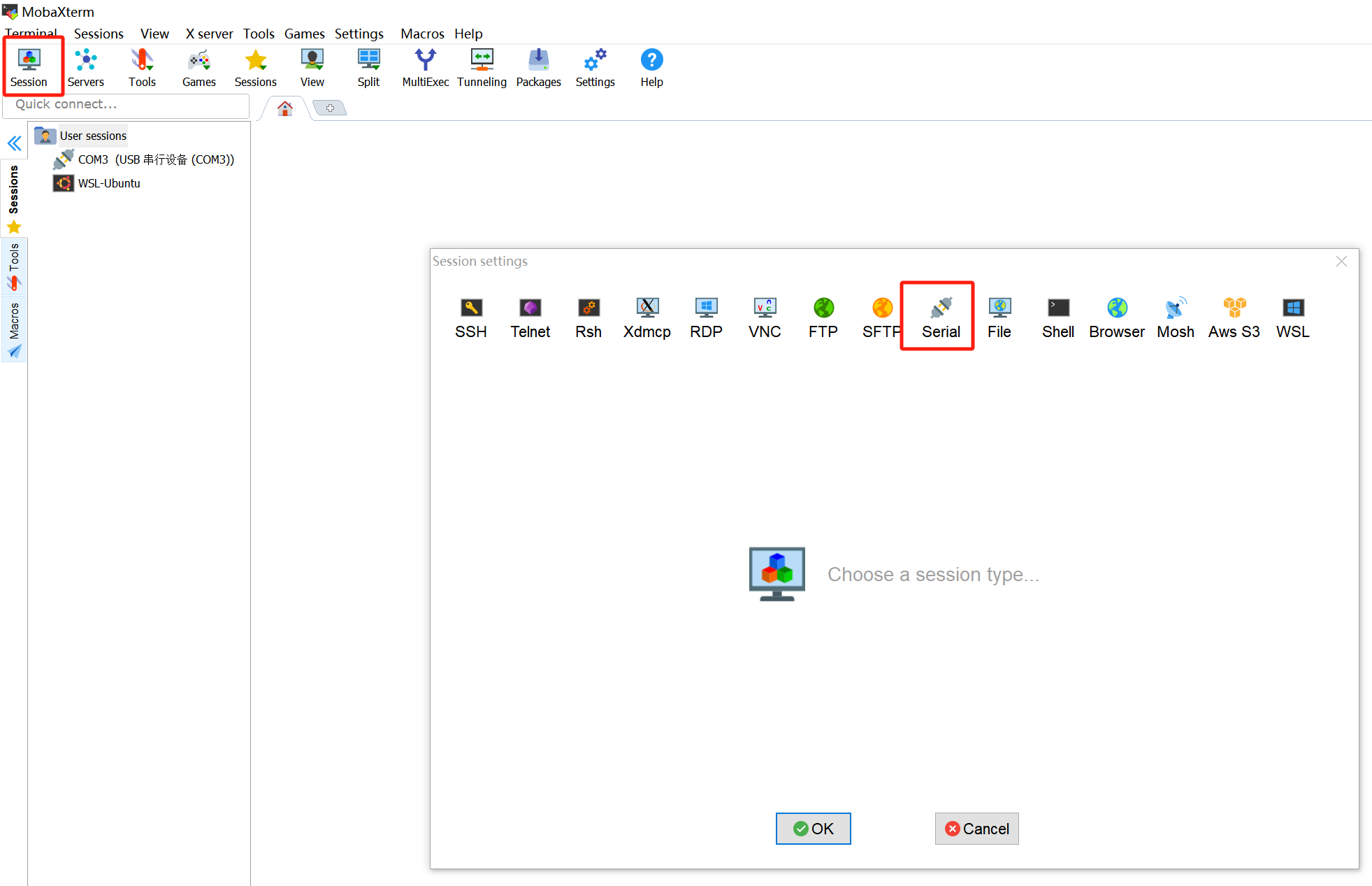Viewport: 1372px width, 886px height.
Task: Open the Games toolbar icon
Action: pos(199,68)
